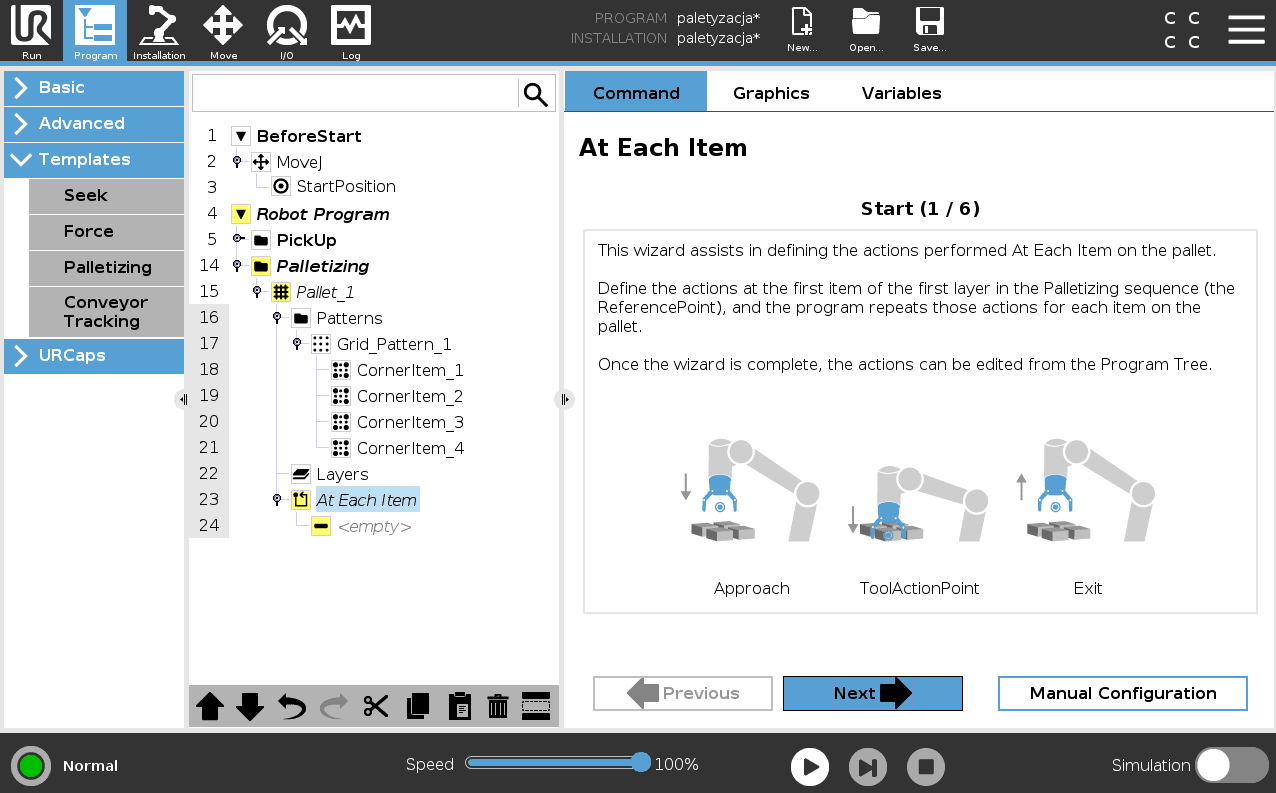Insert a Conveyor Tracking template
1276x793 pixels.
click(x=106, y=312)
